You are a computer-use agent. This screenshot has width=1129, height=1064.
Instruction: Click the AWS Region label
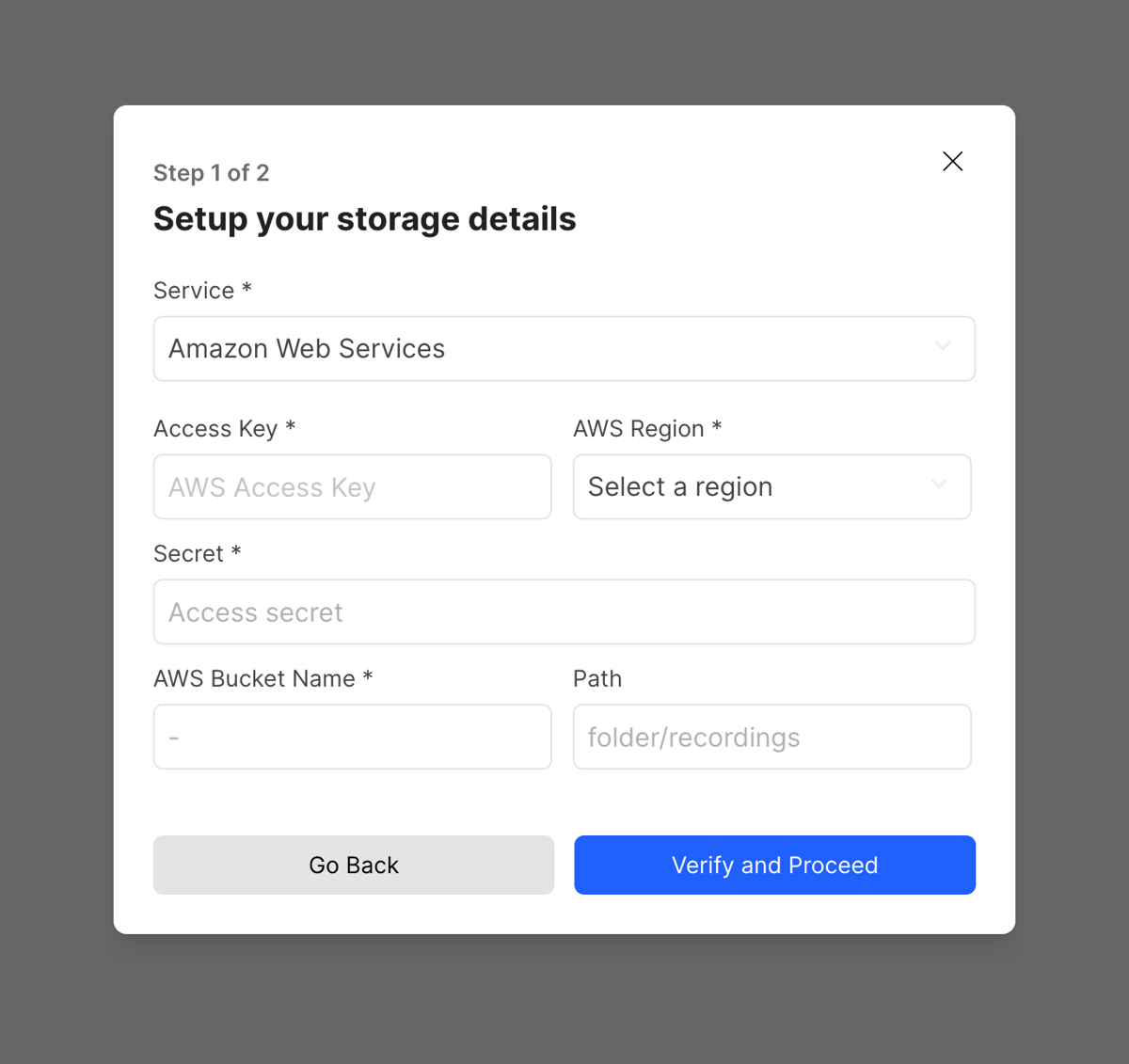click(x=647, y=428)
